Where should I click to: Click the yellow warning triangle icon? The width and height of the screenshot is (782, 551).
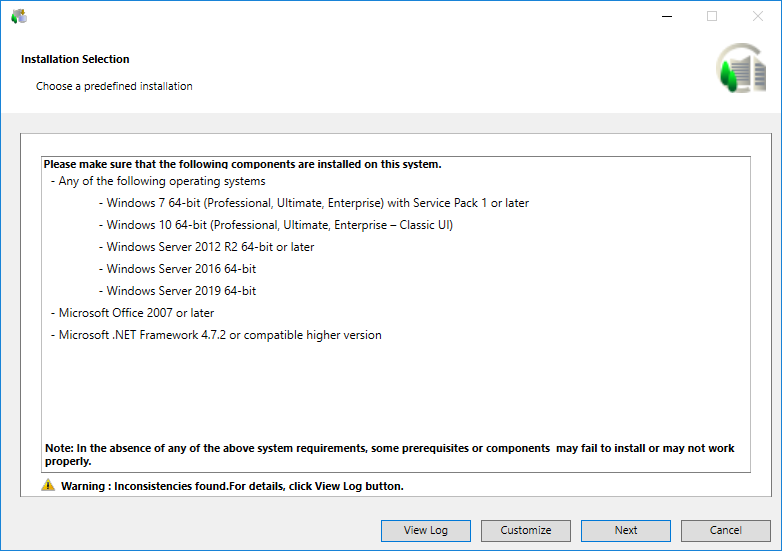48,485
